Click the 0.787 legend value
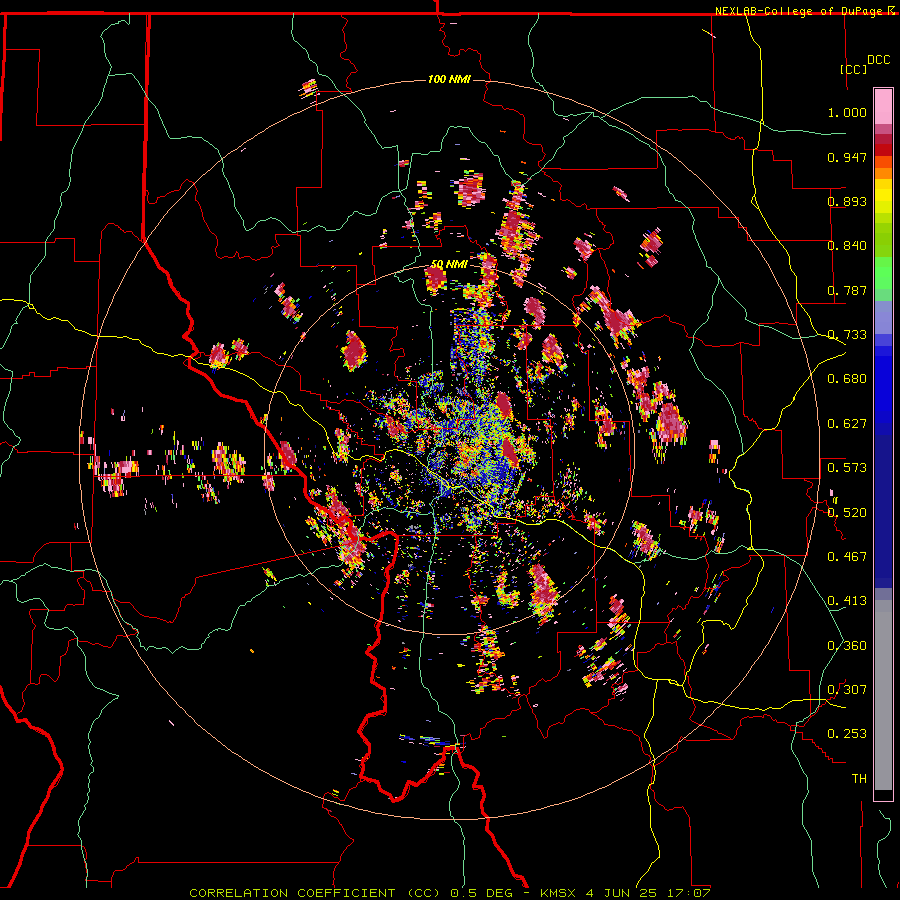The image size is (900, 900). click(847, 290)
